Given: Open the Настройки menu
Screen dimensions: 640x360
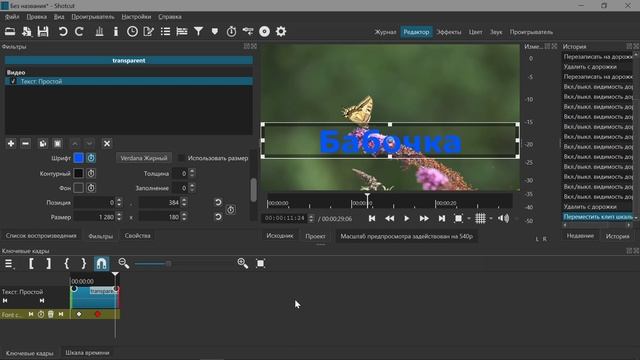Looking at the screenshot, I should click(136, 17).
